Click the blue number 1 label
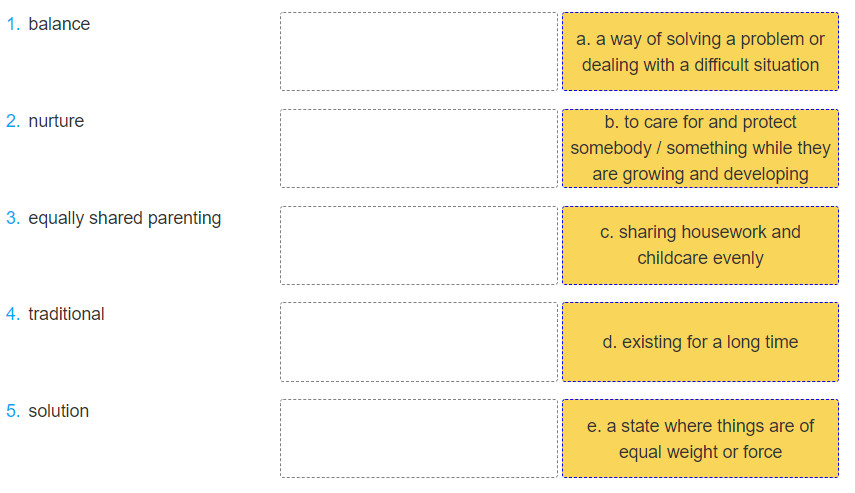This screenshot has width=855, height=493. (x=13, y=24)
